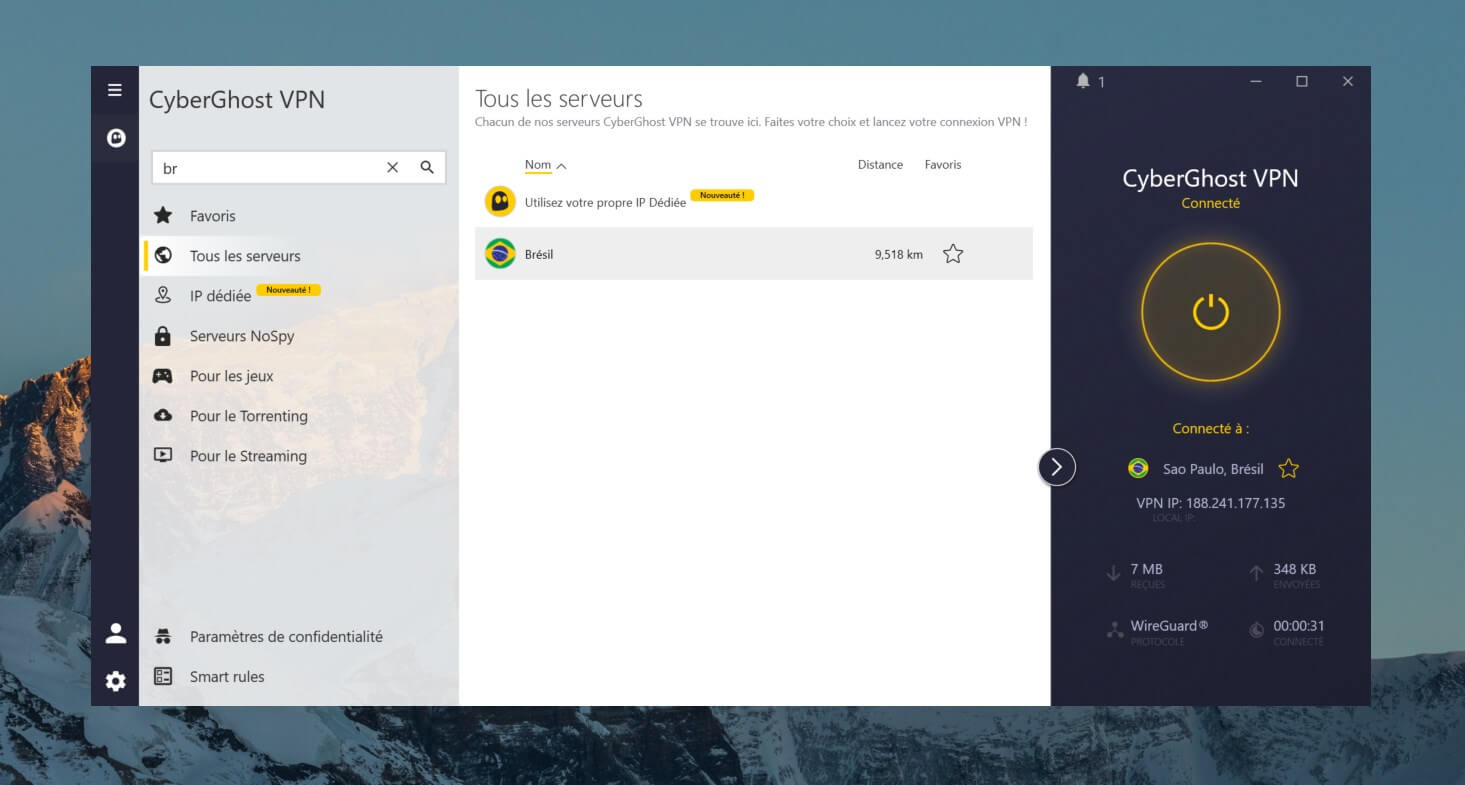The width and height of the screenshot is (1465, 785).
Task: Clear the search field with X
Action: tap(393, 168)
